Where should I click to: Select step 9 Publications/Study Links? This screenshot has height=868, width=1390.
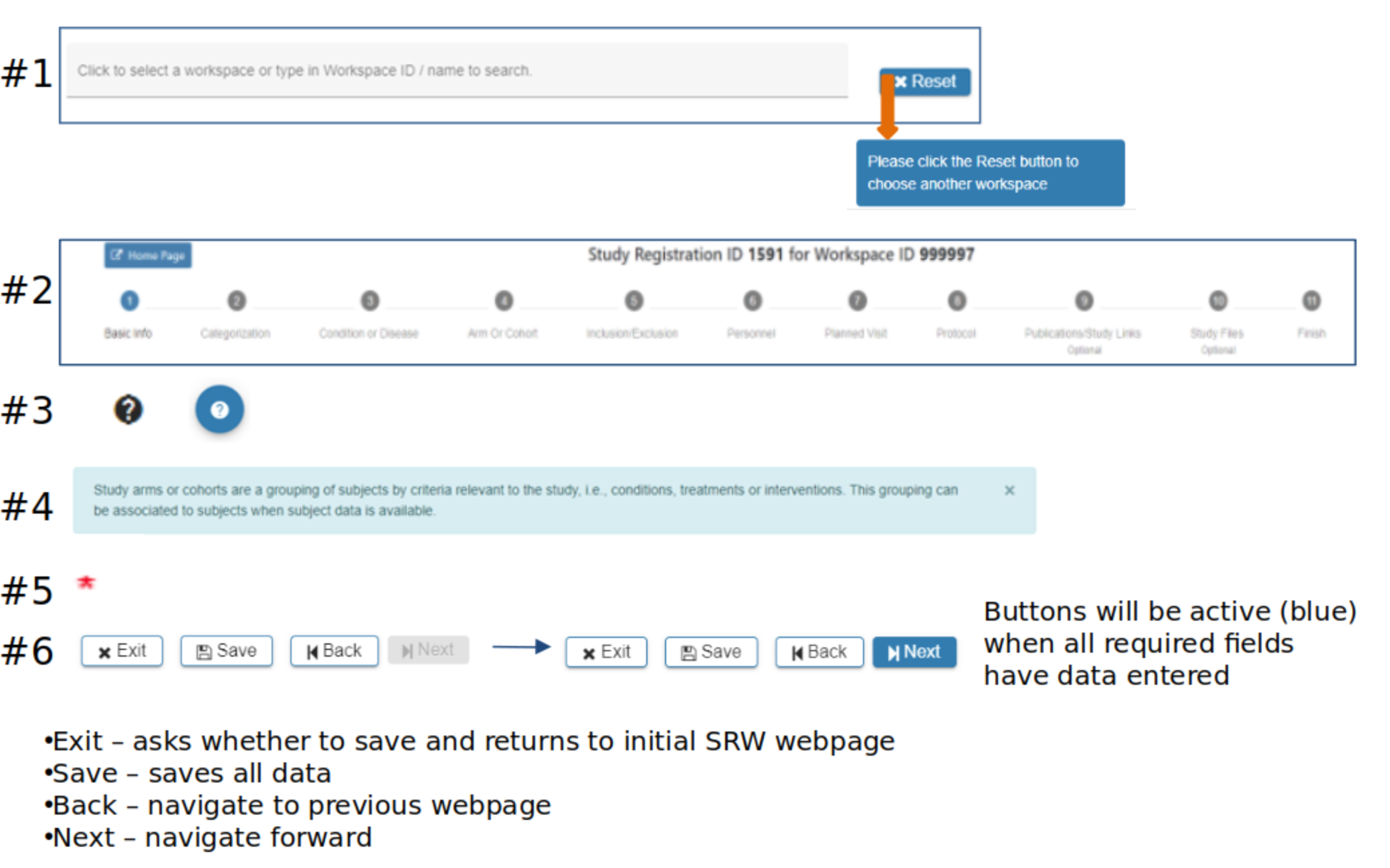[1084, 301]
